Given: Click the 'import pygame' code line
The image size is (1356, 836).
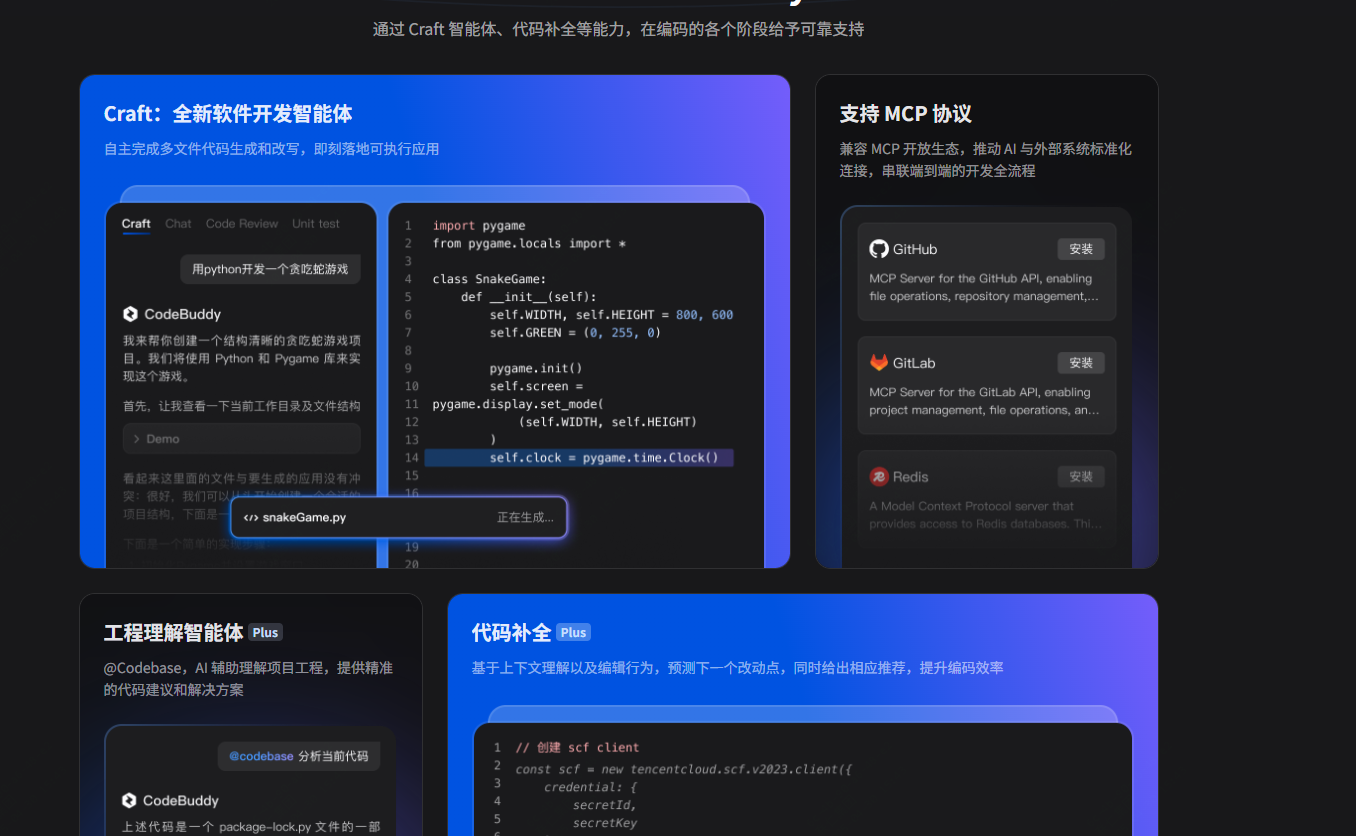Looking at the screenshot, I should [x=479, y=226].
